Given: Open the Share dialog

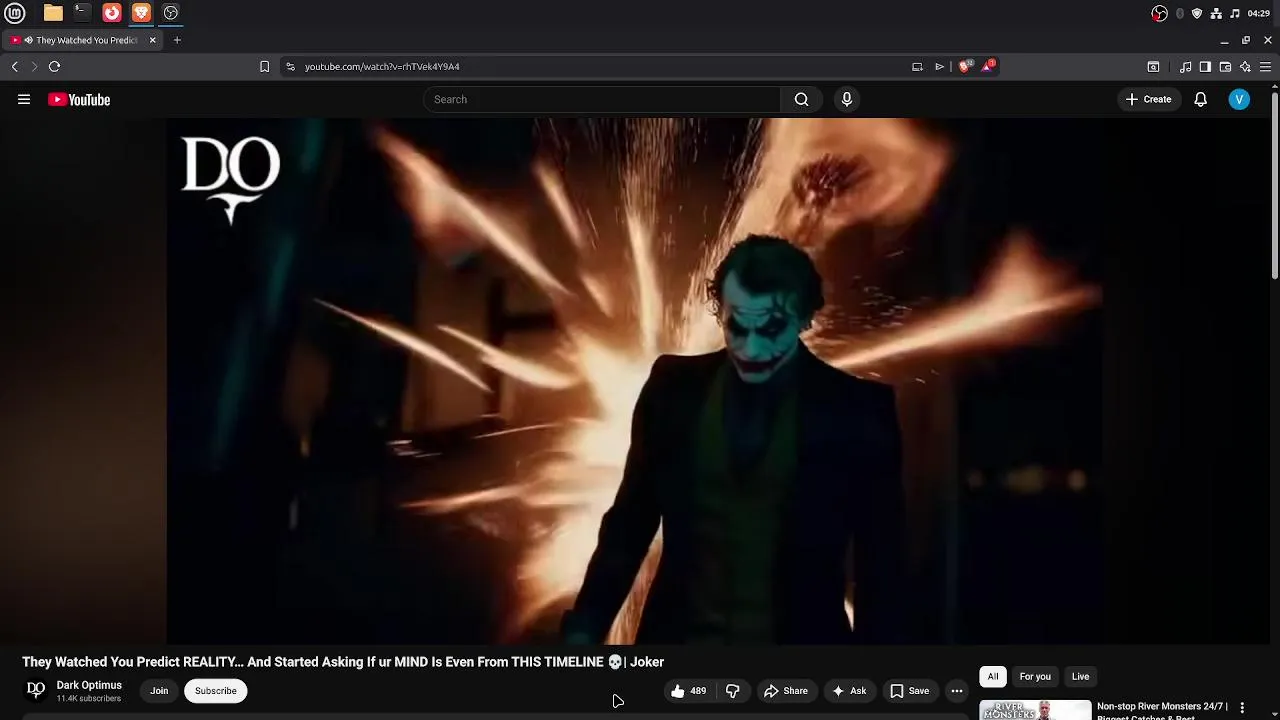Looking at the screenshot, I should pos(786,691).
